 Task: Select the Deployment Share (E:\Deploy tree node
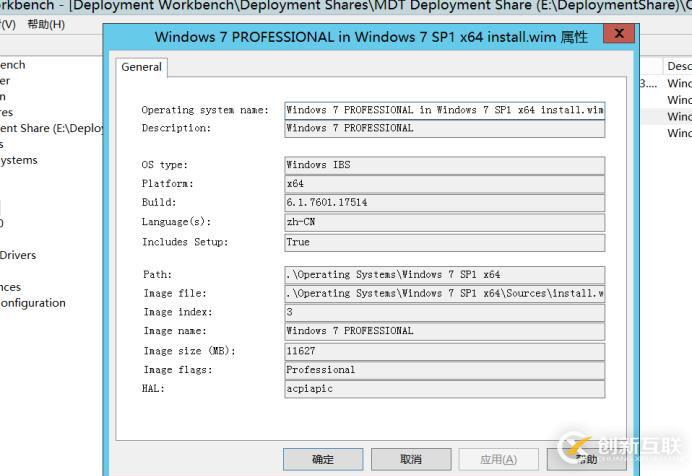(51, 128)
